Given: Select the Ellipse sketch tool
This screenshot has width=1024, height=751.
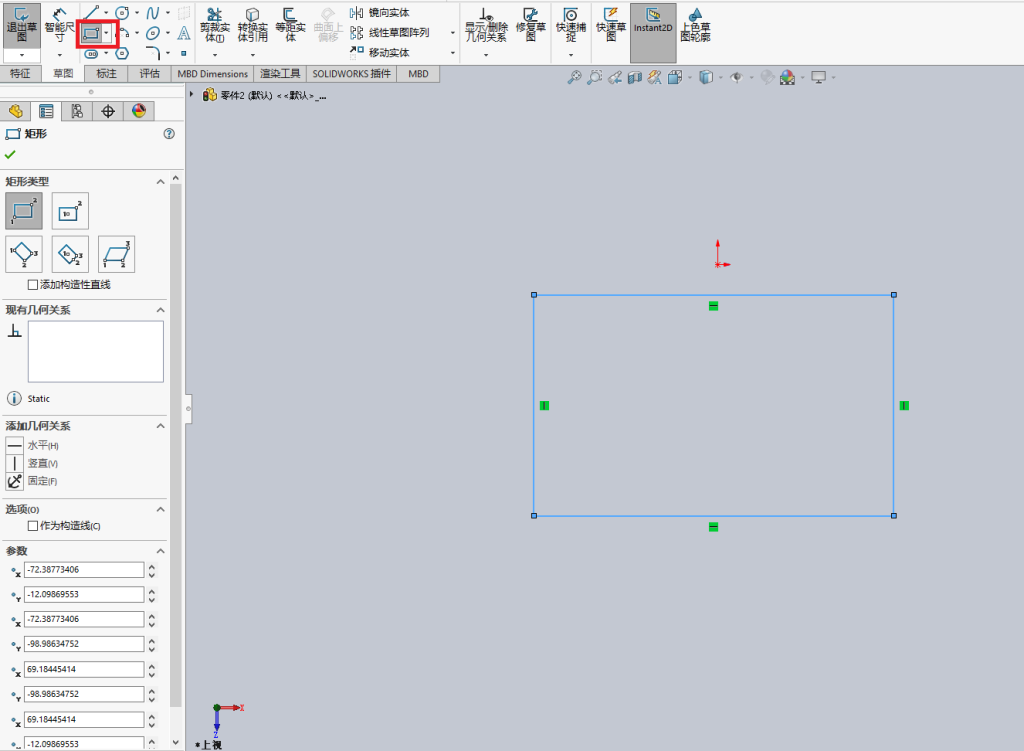Looking at the screenshot, I should click(153, 33).
